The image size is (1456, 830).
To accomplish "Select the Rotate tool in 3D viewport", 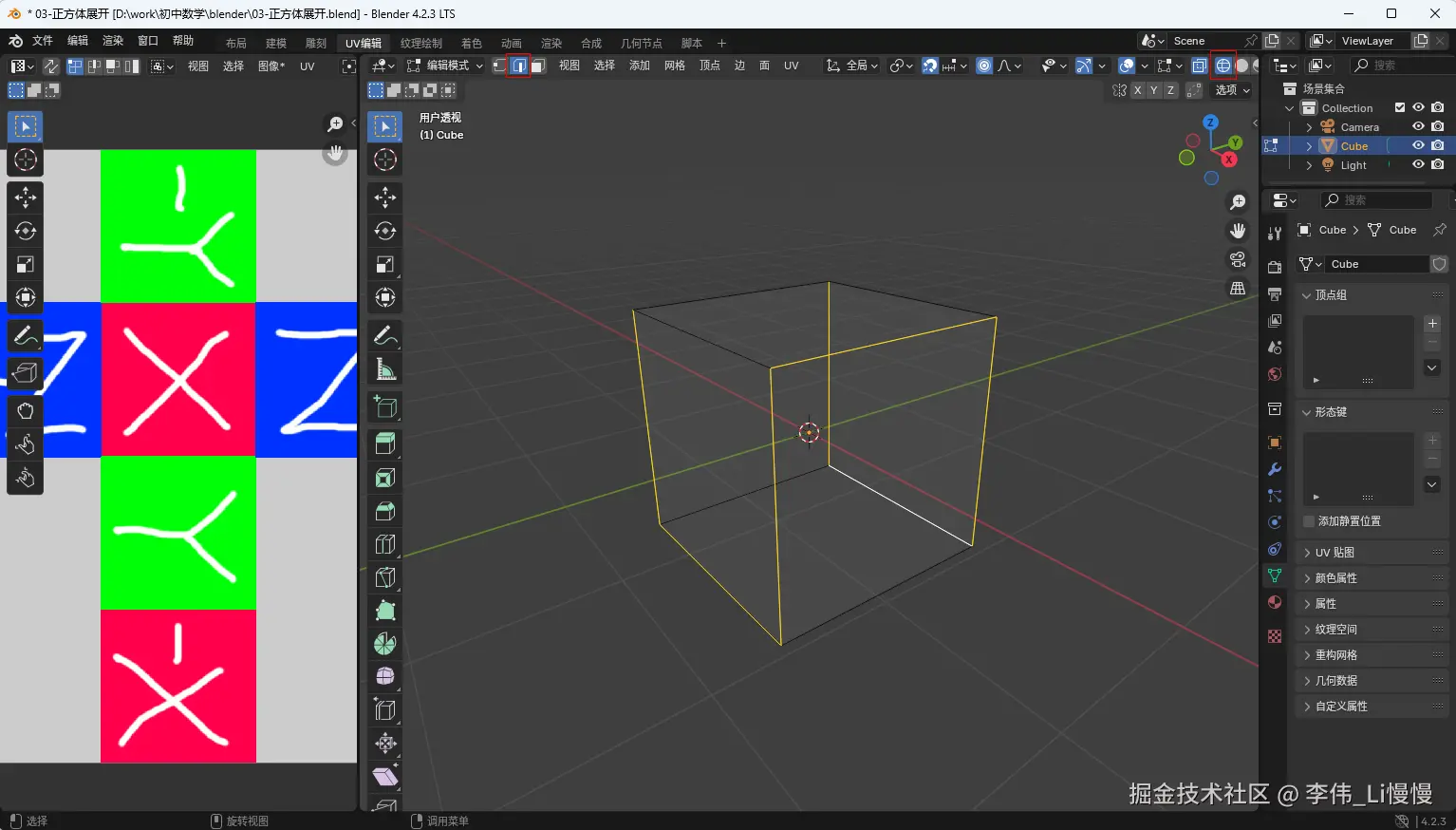I will point(385,231).
